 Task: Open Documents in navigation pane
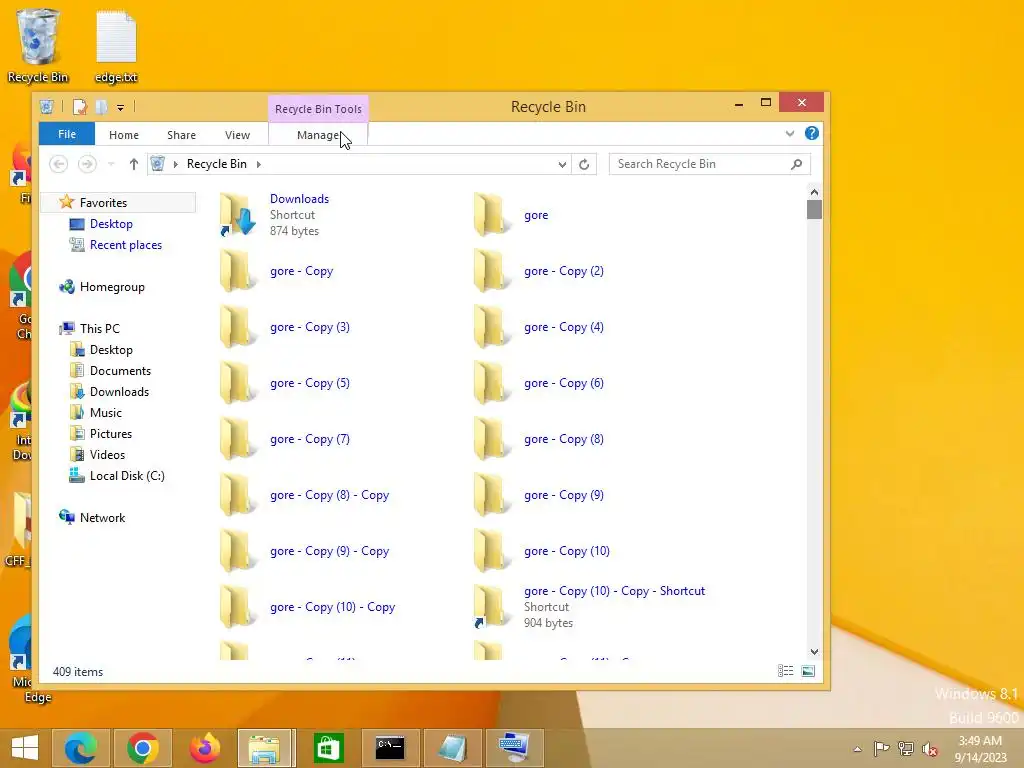tap(120, 371)
